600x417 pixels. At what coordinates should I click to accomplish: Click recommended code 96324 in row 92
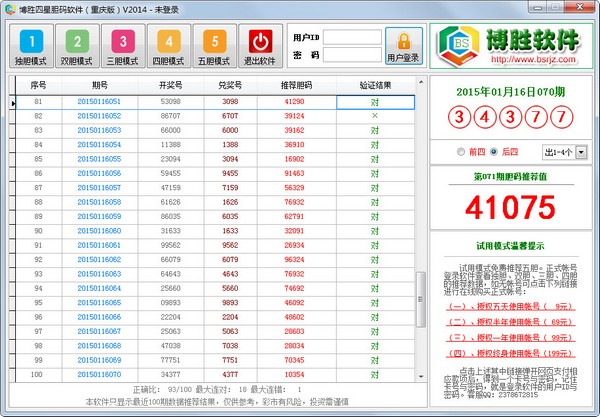coord(294,260)
